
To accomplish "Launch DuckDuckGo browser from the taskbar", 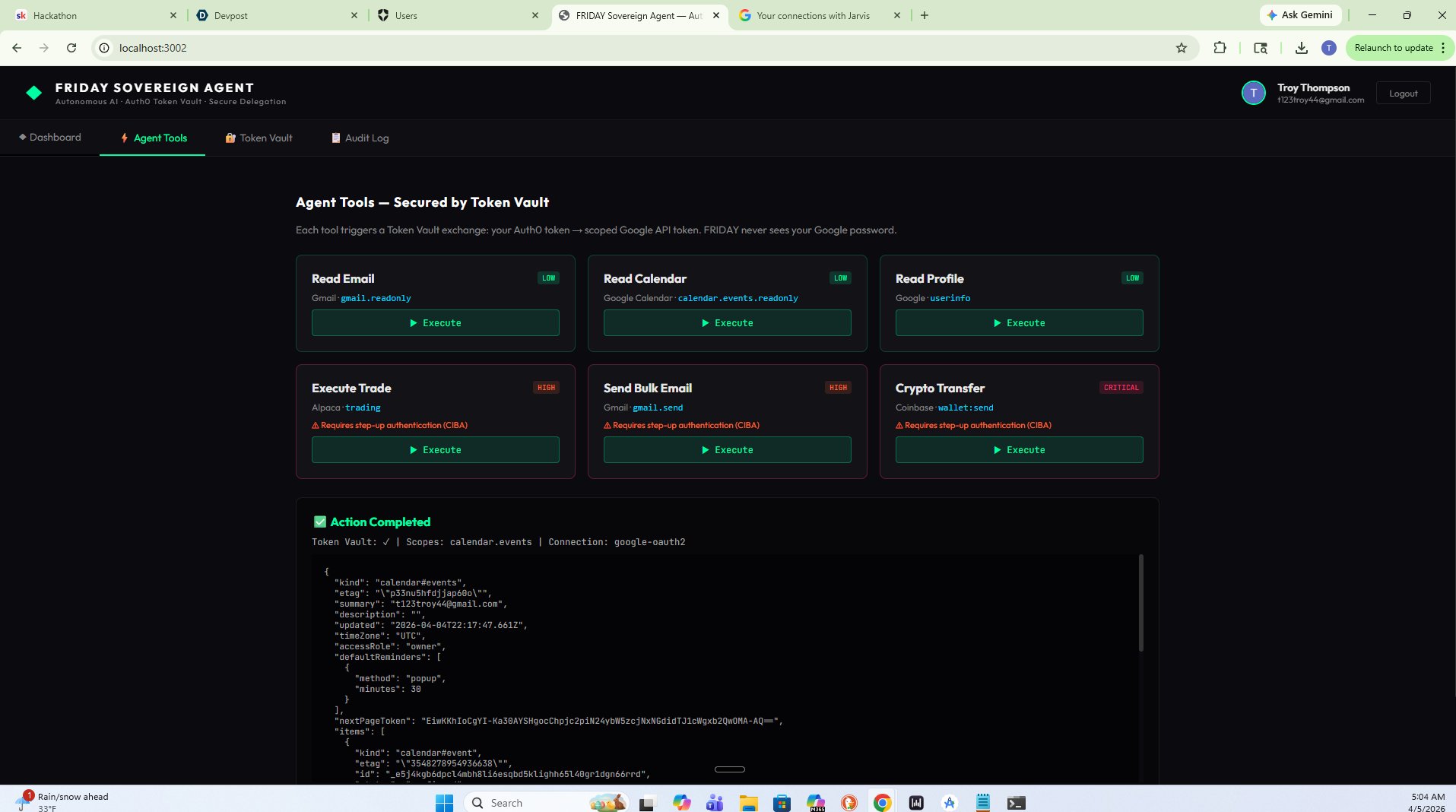I will point(849,803).
